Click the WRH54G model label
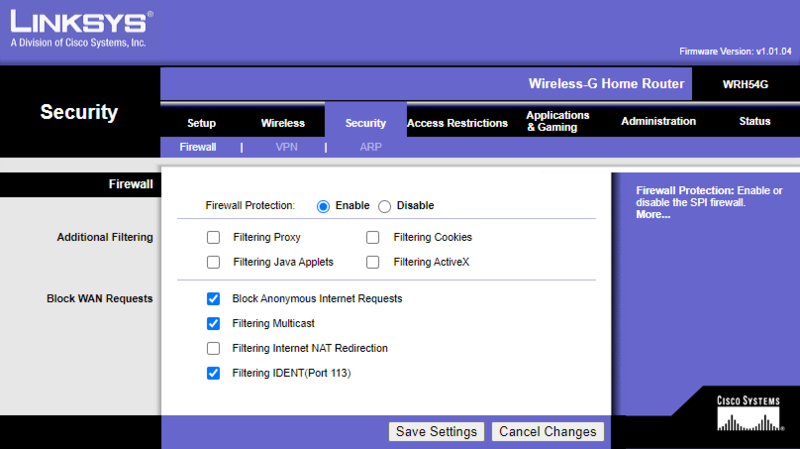Image resolution: width=800 pixels, height=449 pixels. point(745,84)
